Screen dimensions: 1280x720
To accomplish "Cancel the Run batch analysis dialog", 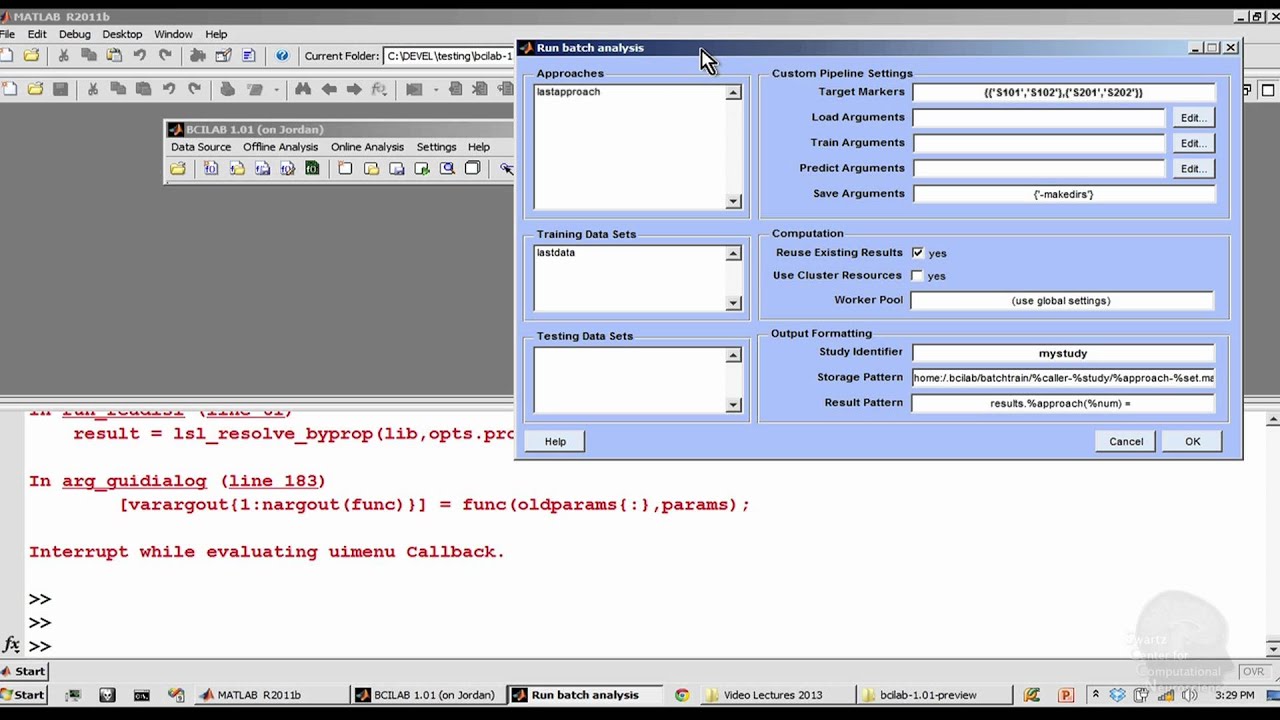I will tap(1126, 441).
